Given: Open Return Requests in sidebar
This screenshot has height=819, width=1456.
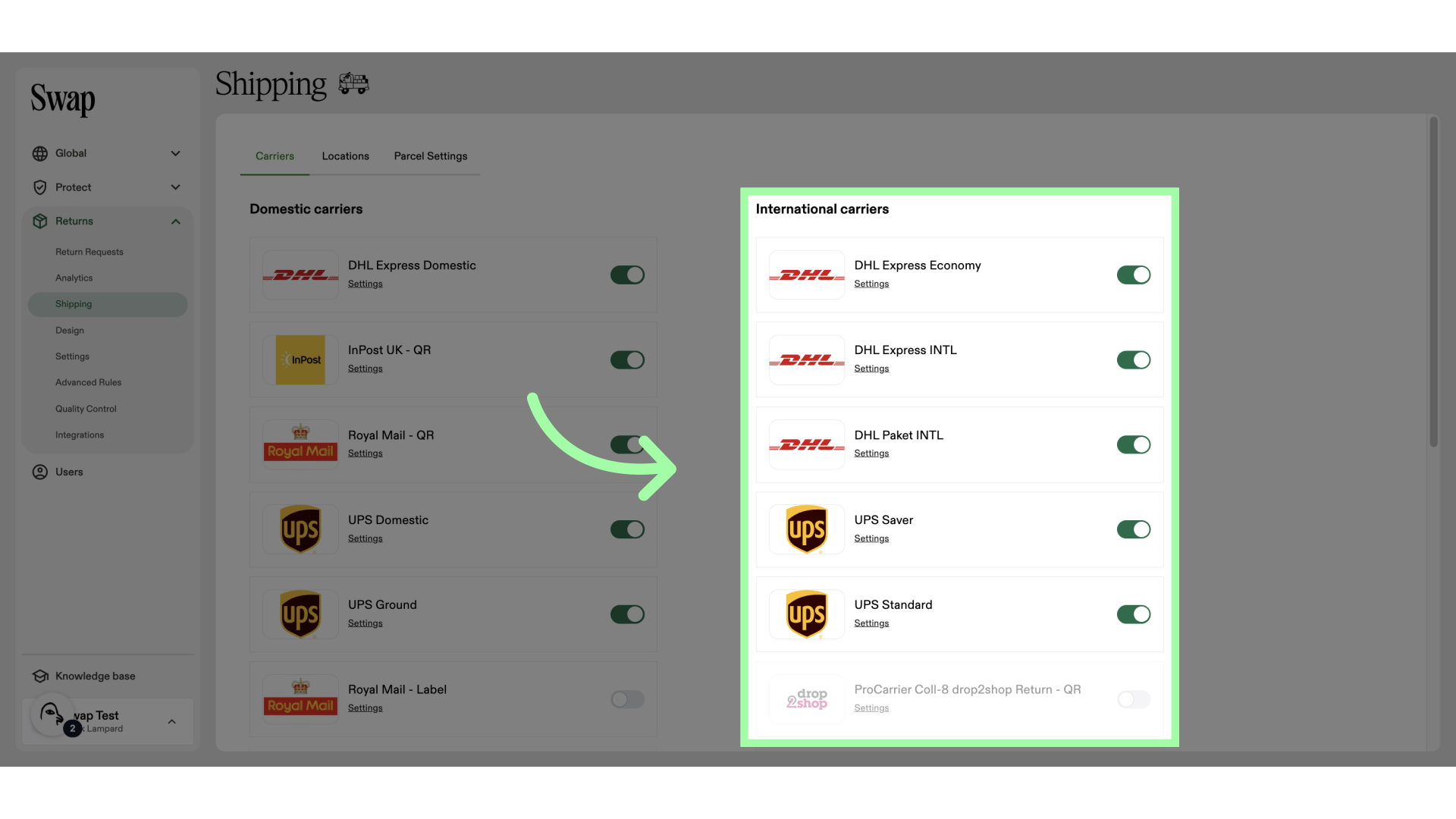Looking at the screenshot, I should tap(89, 252).
